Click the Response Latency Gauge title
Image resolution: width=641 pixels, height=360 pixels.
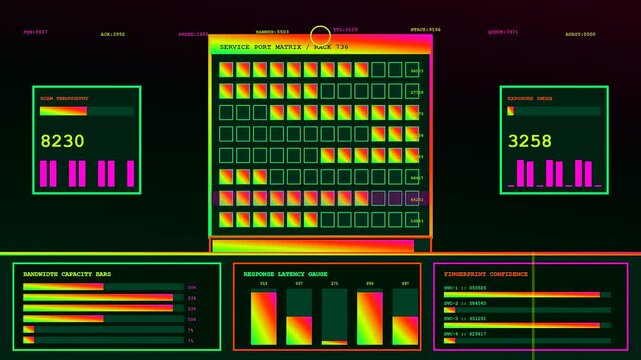[x=285, y=274]
